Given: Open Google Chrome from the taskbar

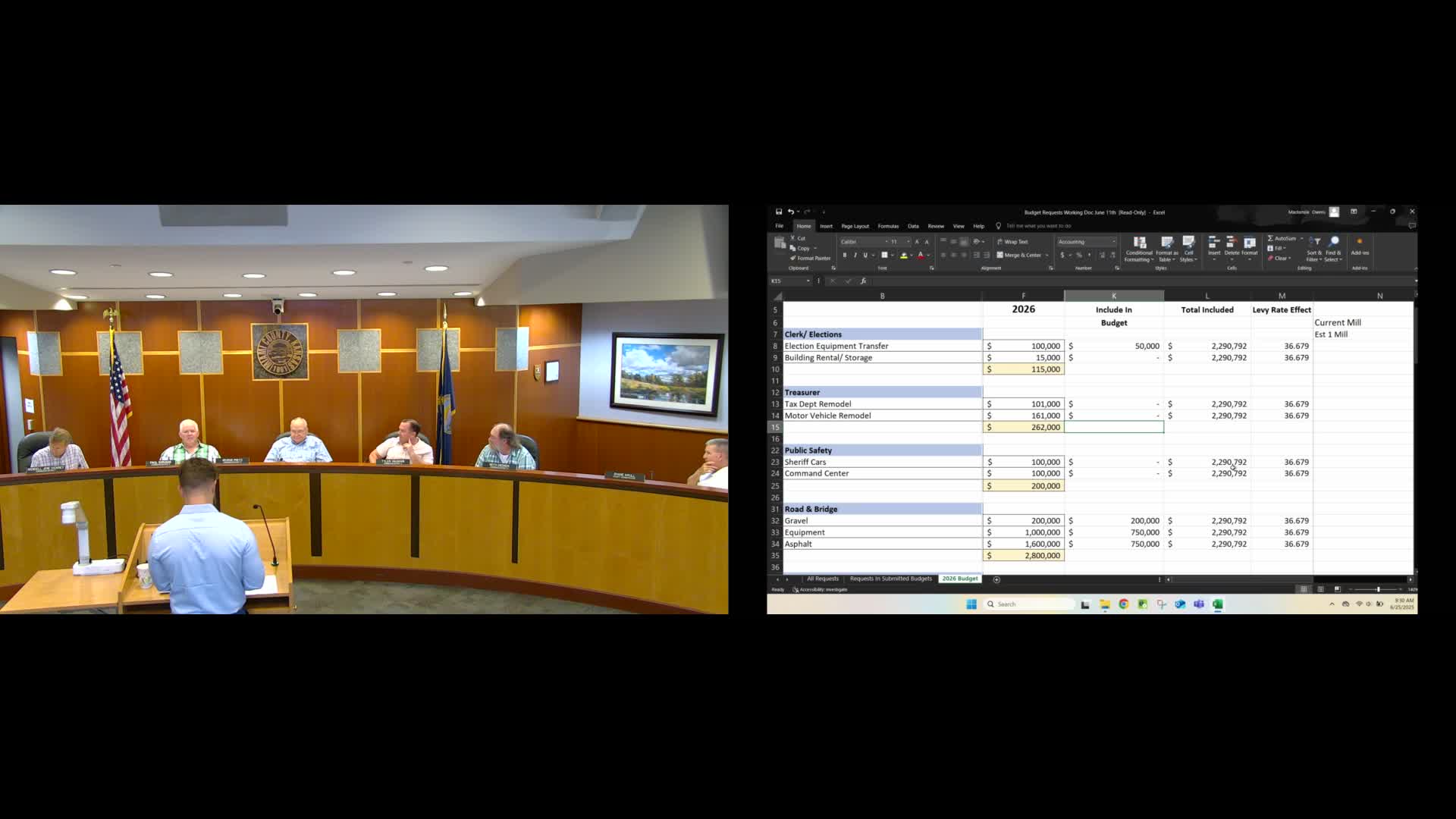Looking at the screenshot, I should (1123, 604).
